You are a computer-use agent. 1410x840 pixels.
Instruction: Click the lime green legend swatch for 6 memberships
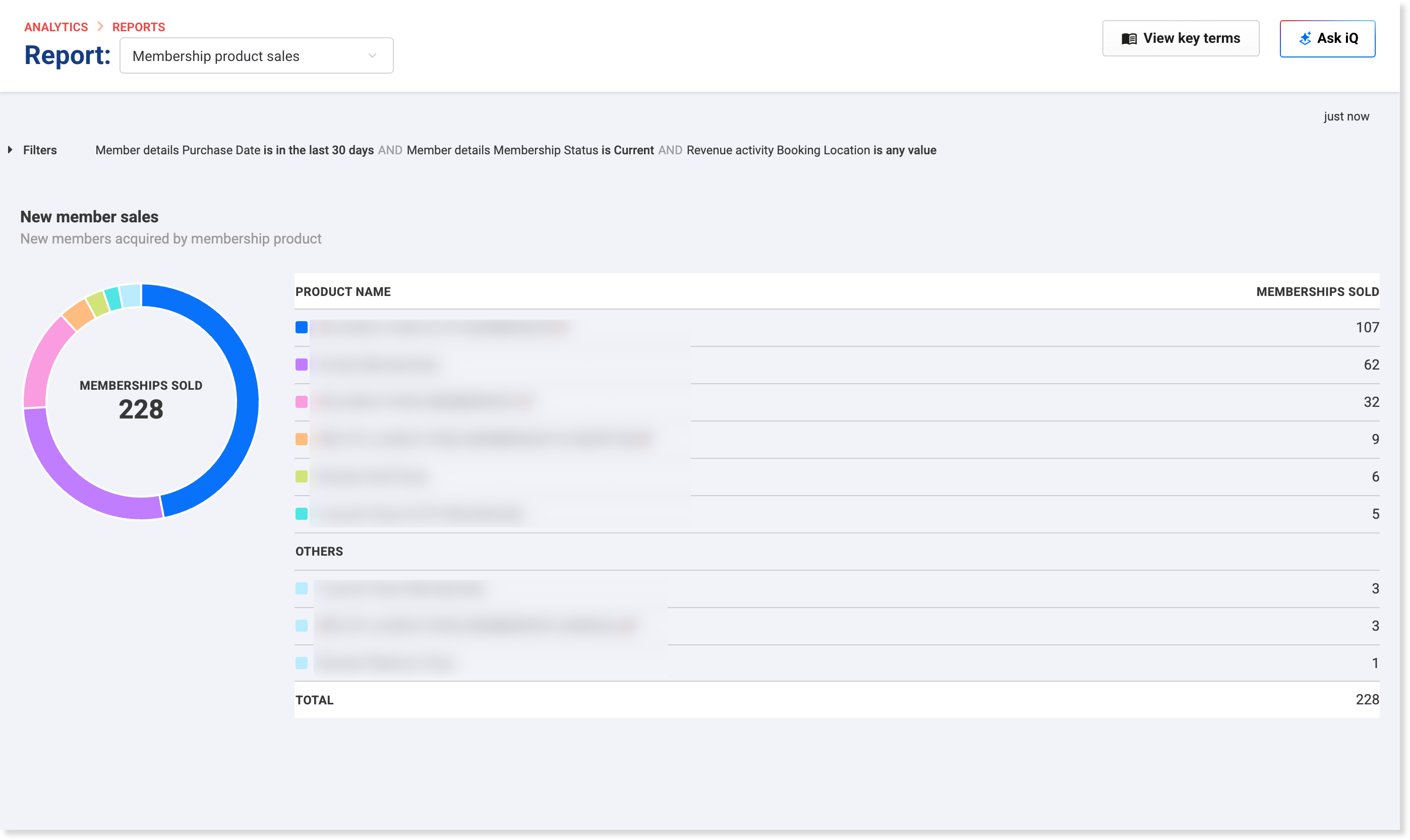pos(301,476)
